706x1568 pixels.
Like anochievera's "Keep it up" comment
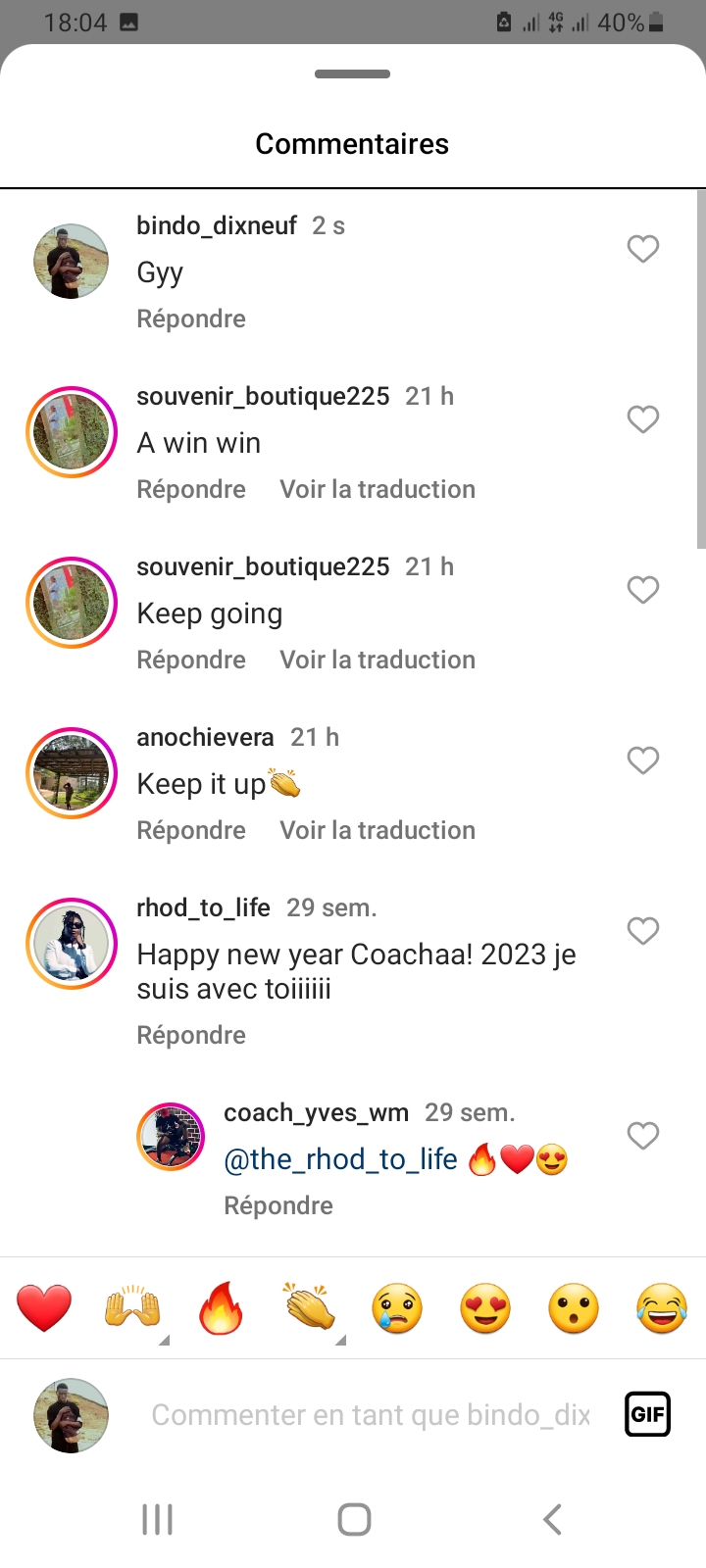click(x=643, y=760)
